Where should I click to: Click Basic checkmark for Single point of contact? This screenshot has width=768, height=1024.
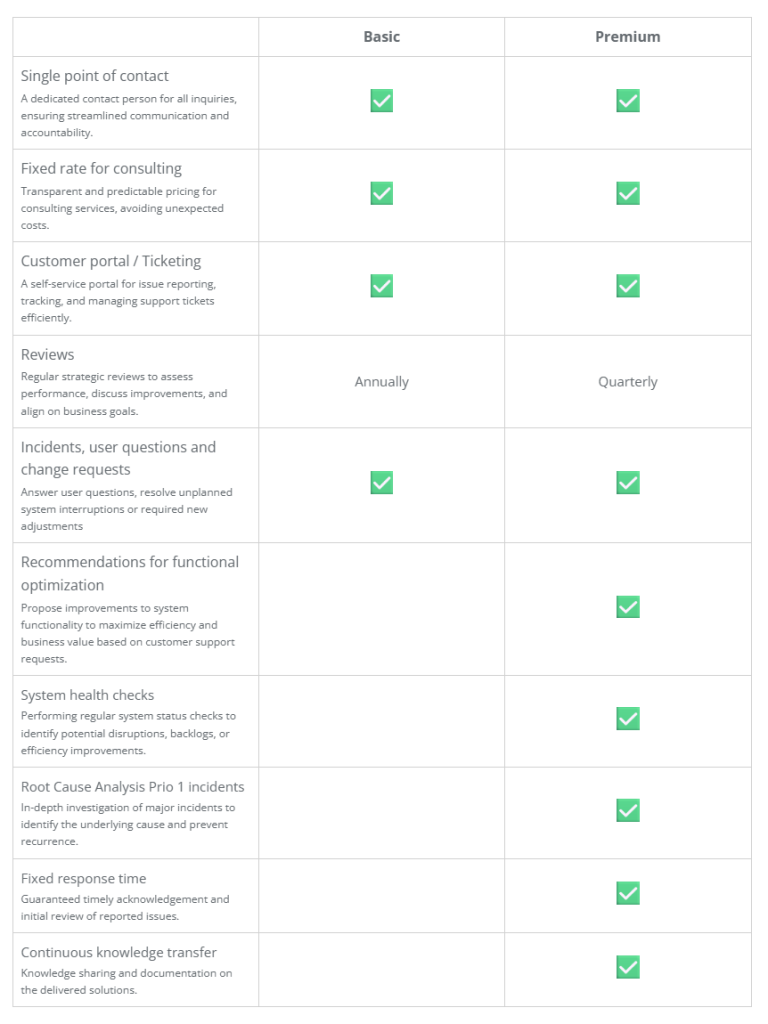pos(381,101)
